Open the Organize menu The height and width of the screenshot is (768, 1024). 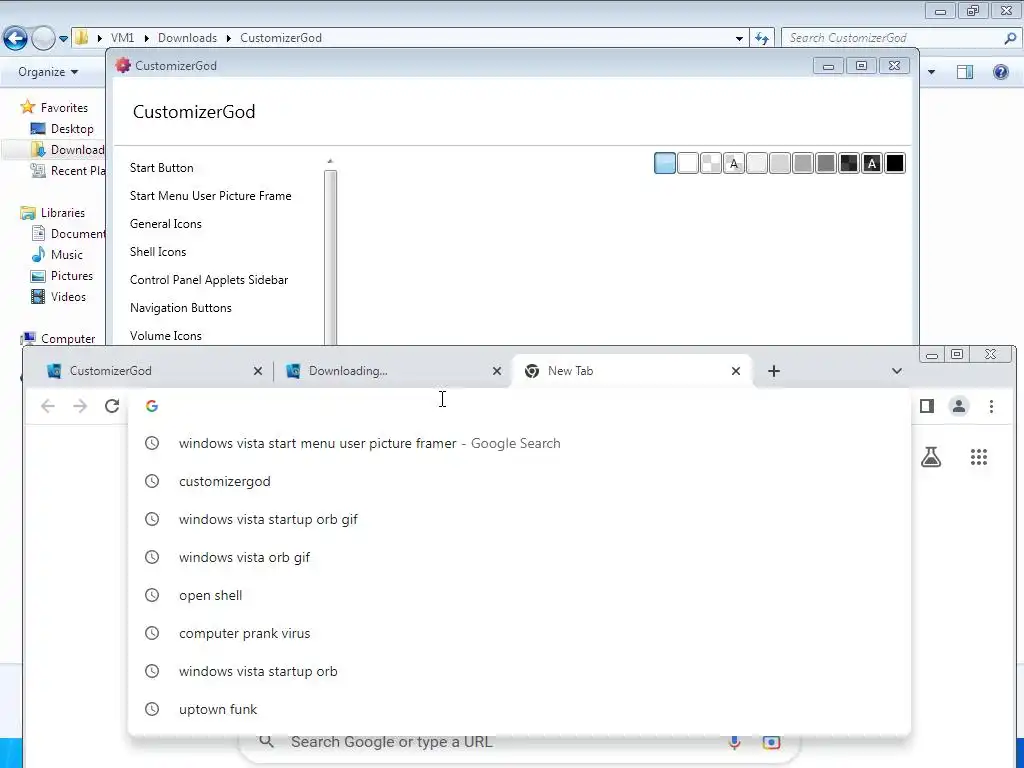coord(48,72)
